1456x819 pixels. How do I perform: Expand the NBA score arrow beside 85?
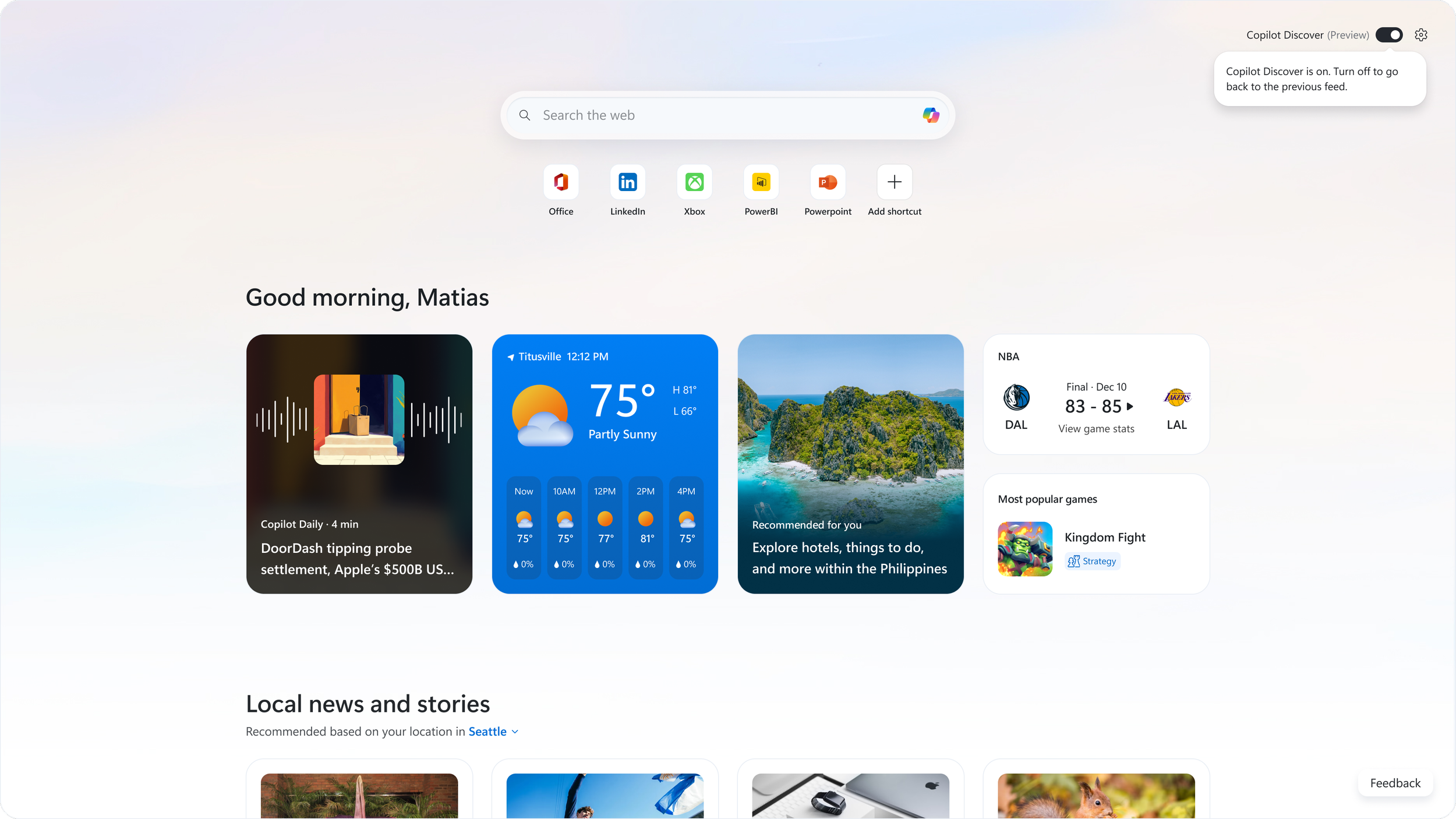coord(1130,407)
